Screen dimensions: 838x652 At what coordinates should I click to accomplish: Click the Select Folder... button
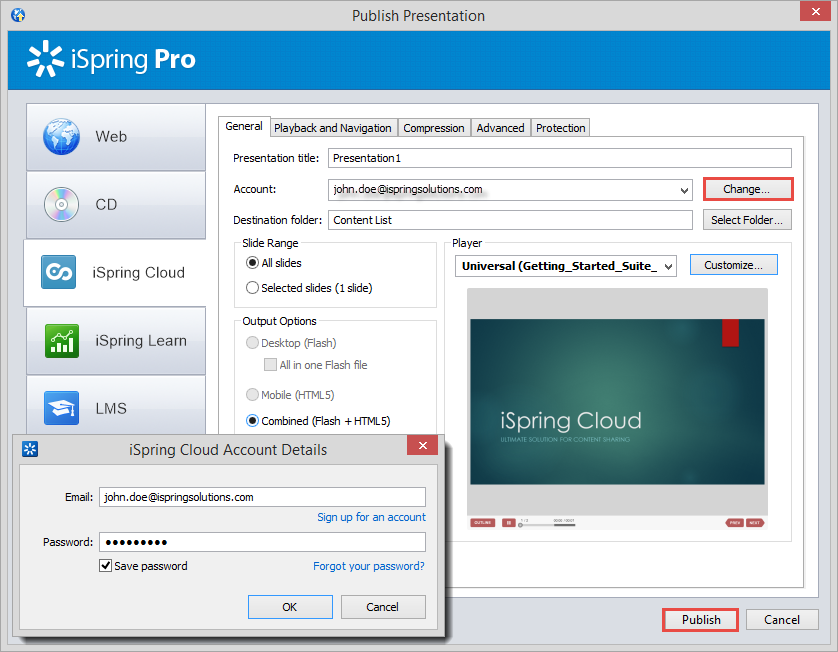click(x=747, y=220)
